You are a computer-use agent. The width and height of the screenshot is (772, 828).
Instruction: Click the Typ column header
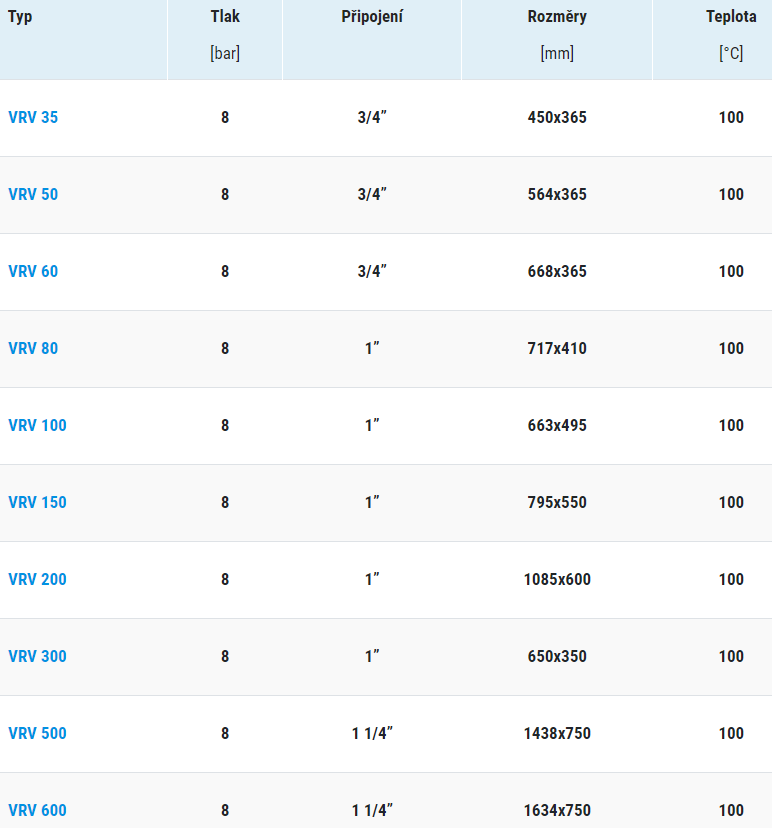(x=20, y=17)
